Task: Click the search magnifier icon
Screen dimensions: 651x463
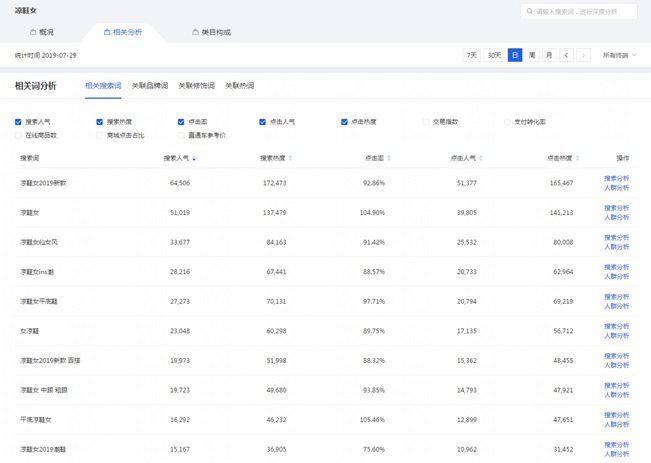Action: pyautogui.click(x=530, y=11)
